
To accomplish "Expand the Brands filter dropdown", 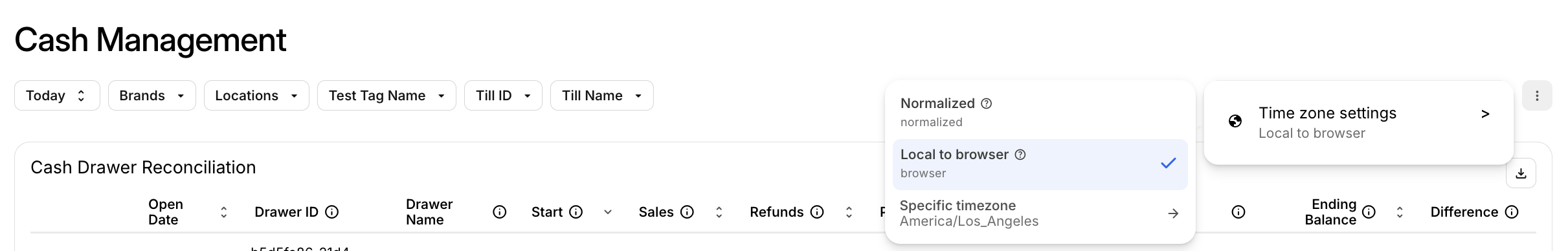I will click(152, 96).
